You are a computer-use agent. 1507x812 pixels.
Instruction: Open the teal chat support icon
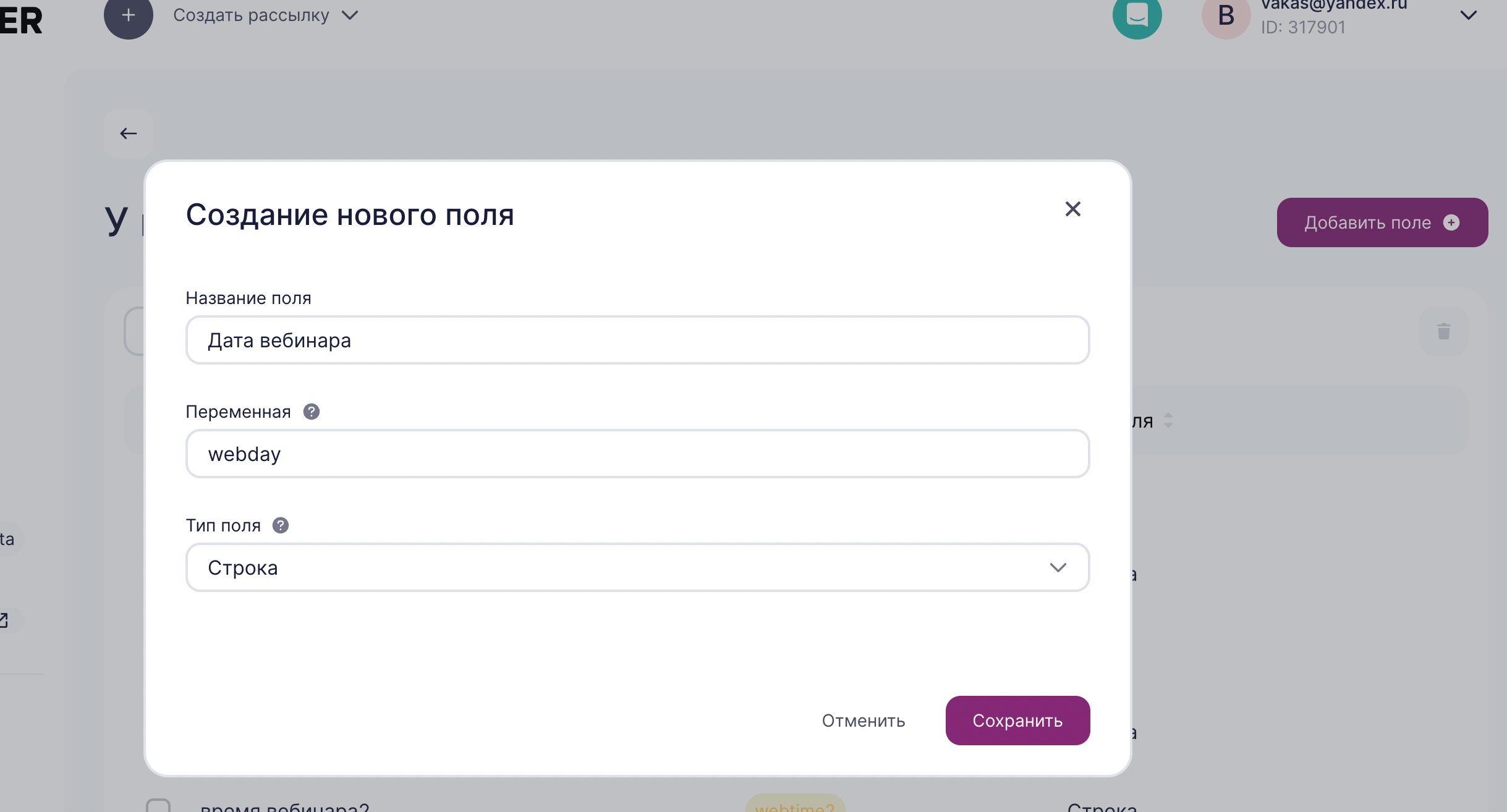(1137, 16)
